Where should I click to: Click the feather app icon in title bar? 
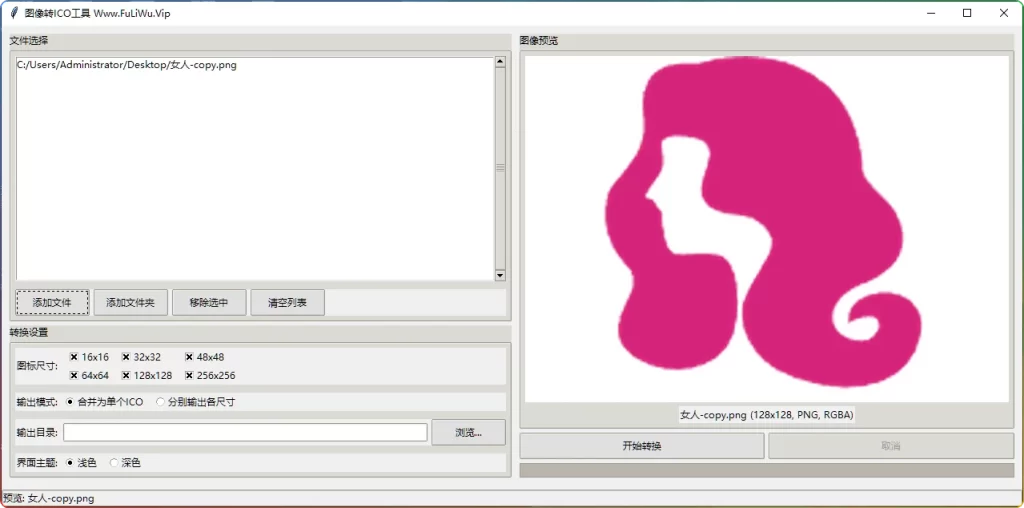click(14, 13)
